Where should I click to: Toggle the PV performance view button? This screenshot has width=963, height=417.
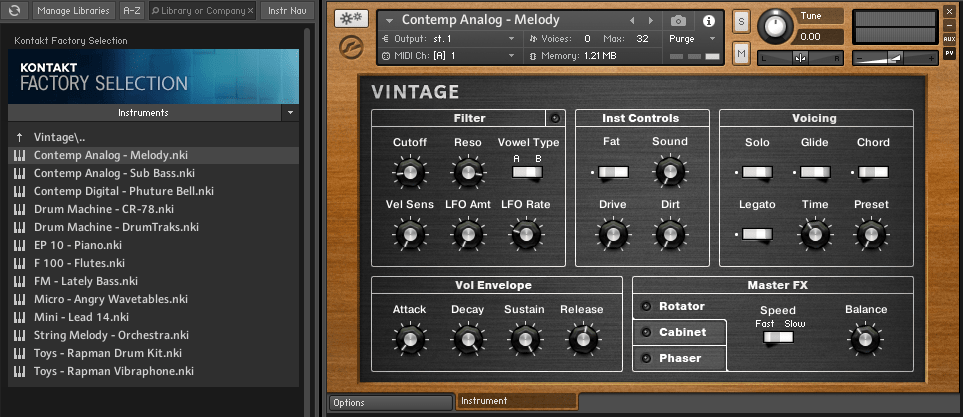[x=949, y=53]
